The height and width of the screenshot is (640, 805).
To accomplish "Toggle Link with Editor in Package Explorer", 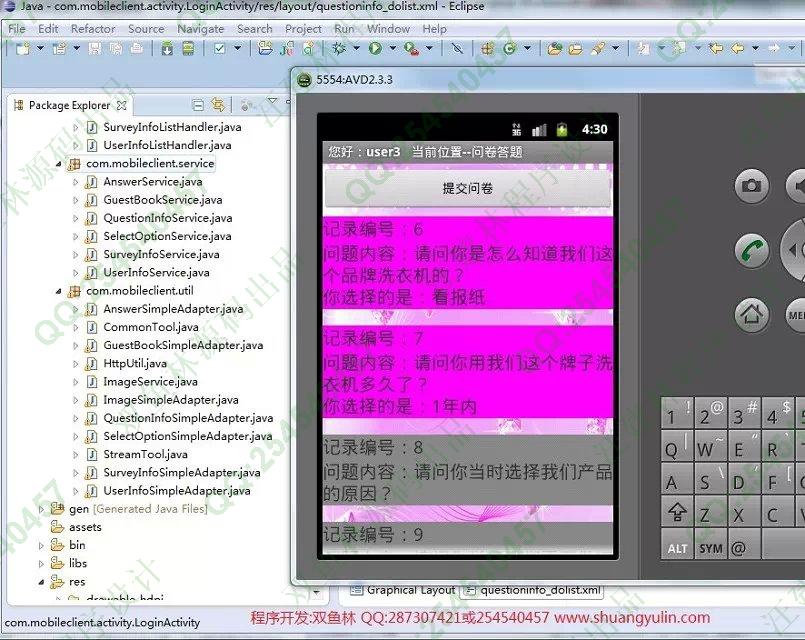I will (217, 105).
